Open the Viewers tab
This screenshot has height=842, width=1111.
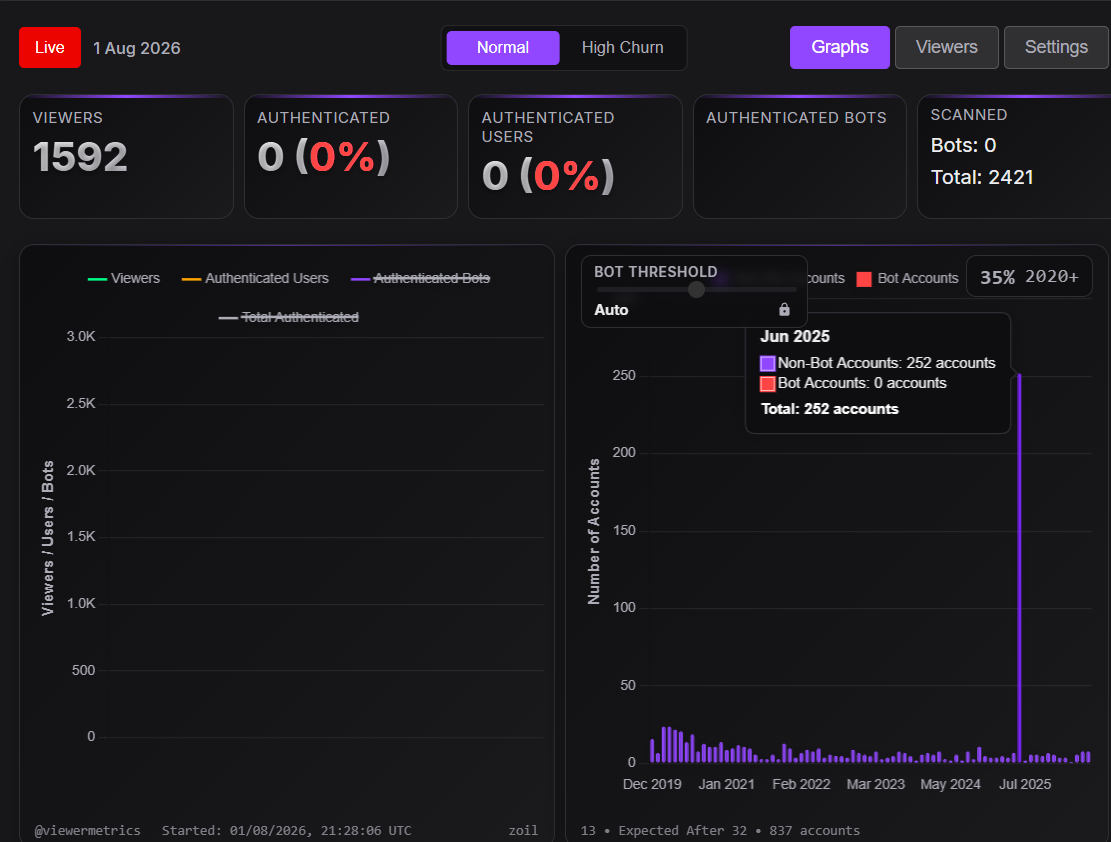point(947,47)
